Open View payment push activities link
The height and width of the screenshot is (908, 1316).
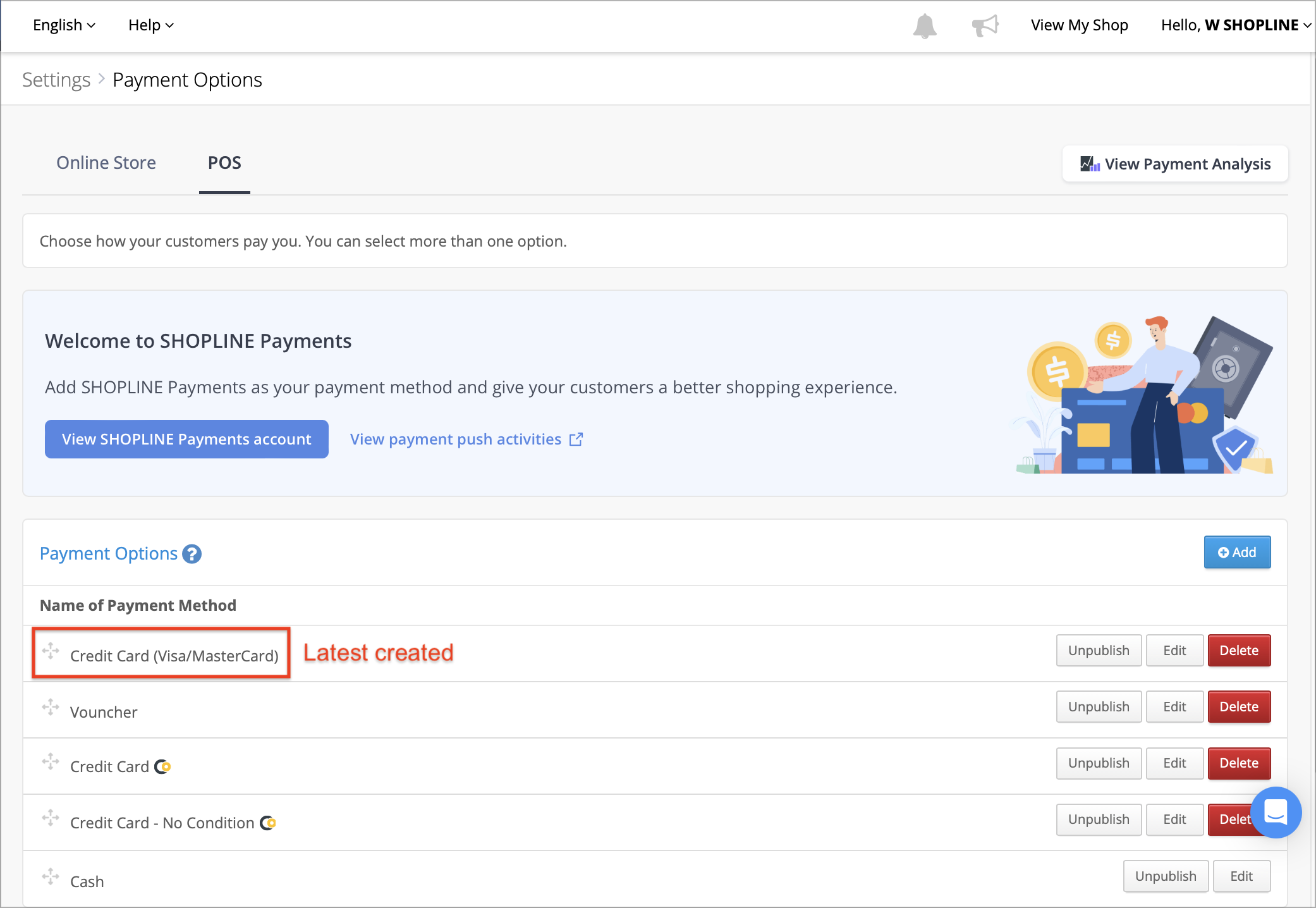[466, 439]
